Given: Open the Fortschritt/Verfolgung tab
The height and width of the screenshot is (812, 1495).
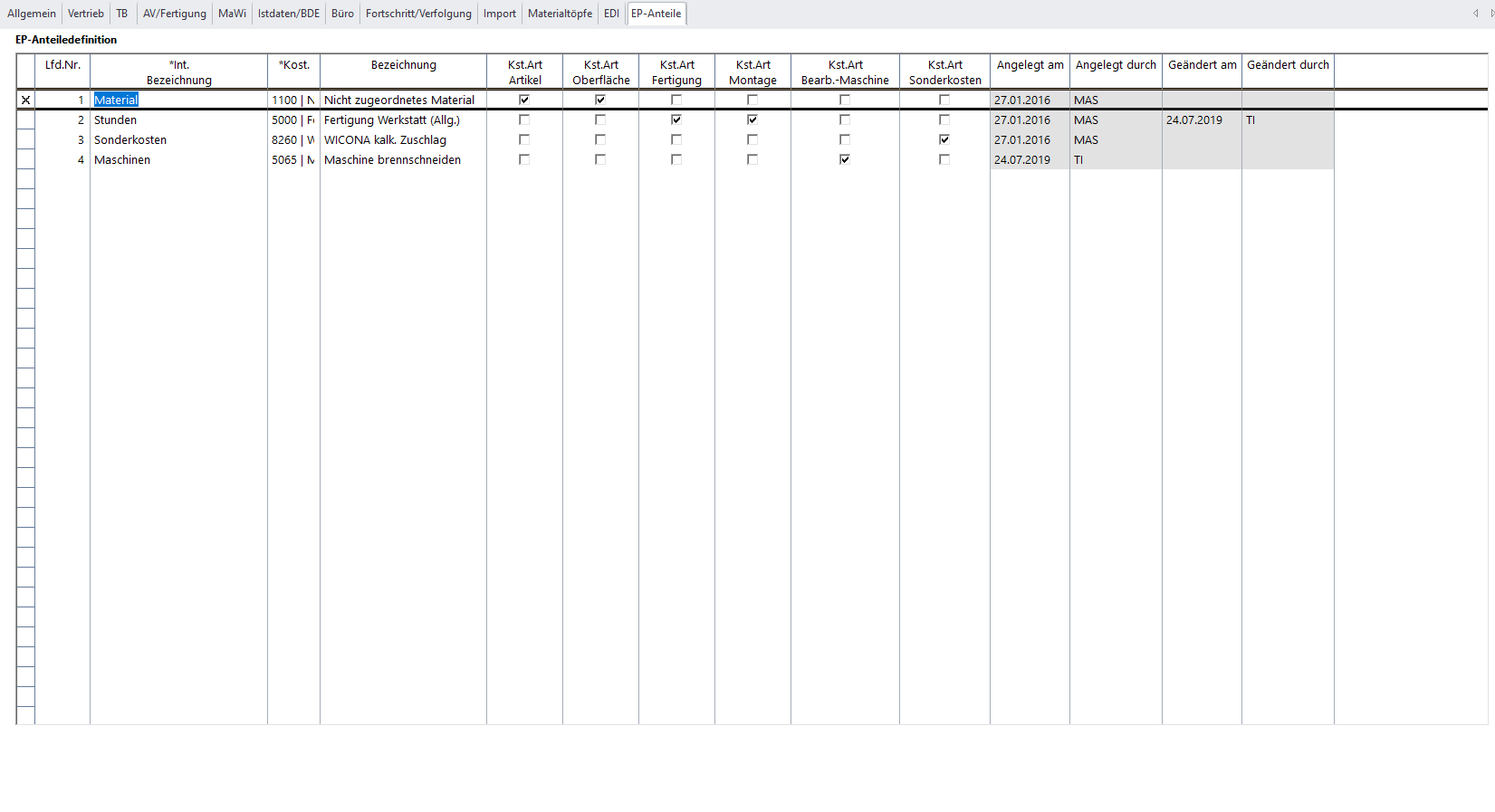Looking at the screenshot, I should pos(418,14).
